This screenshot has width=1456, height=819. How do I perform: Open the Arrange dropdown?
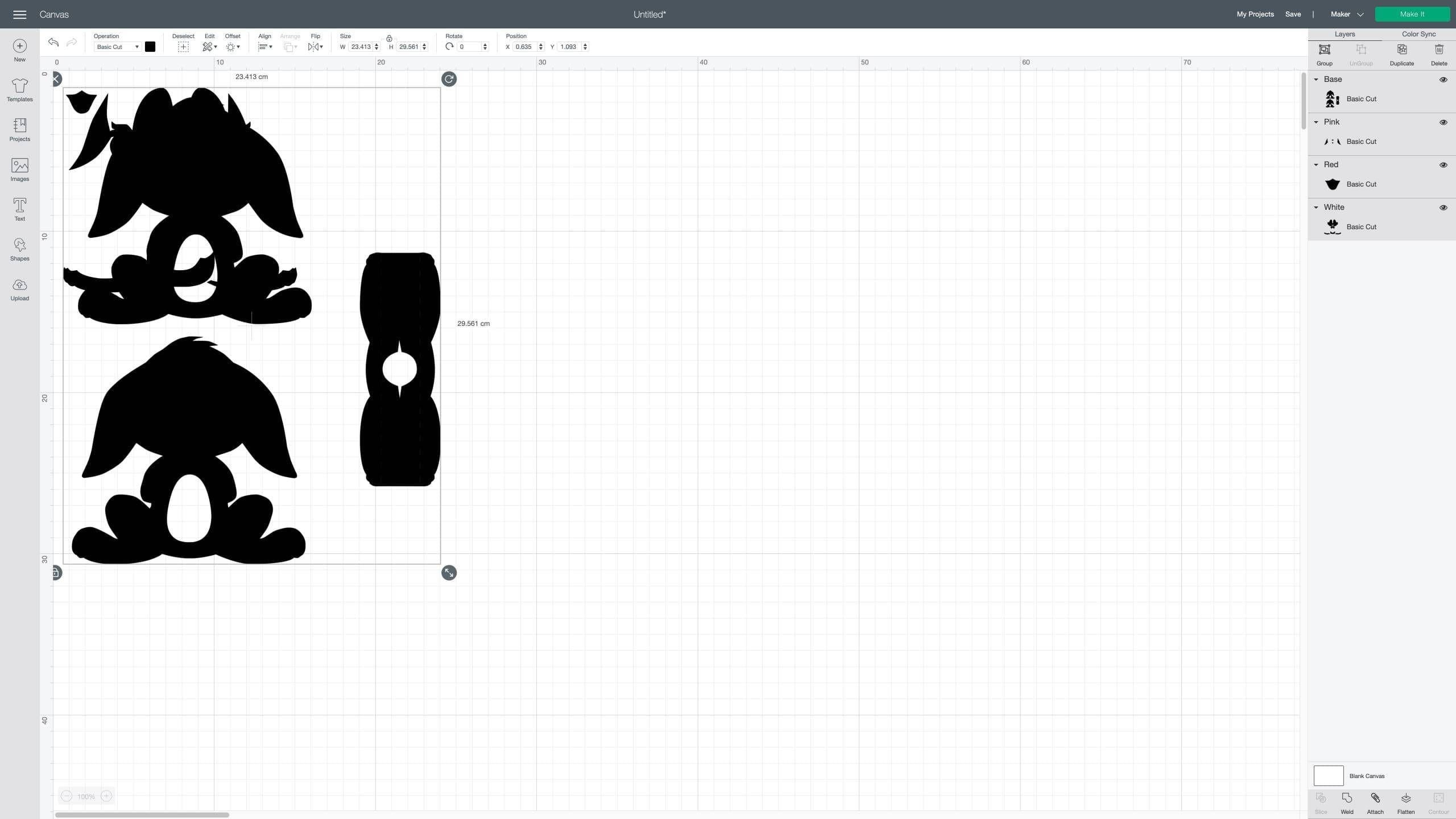point(290,47)
